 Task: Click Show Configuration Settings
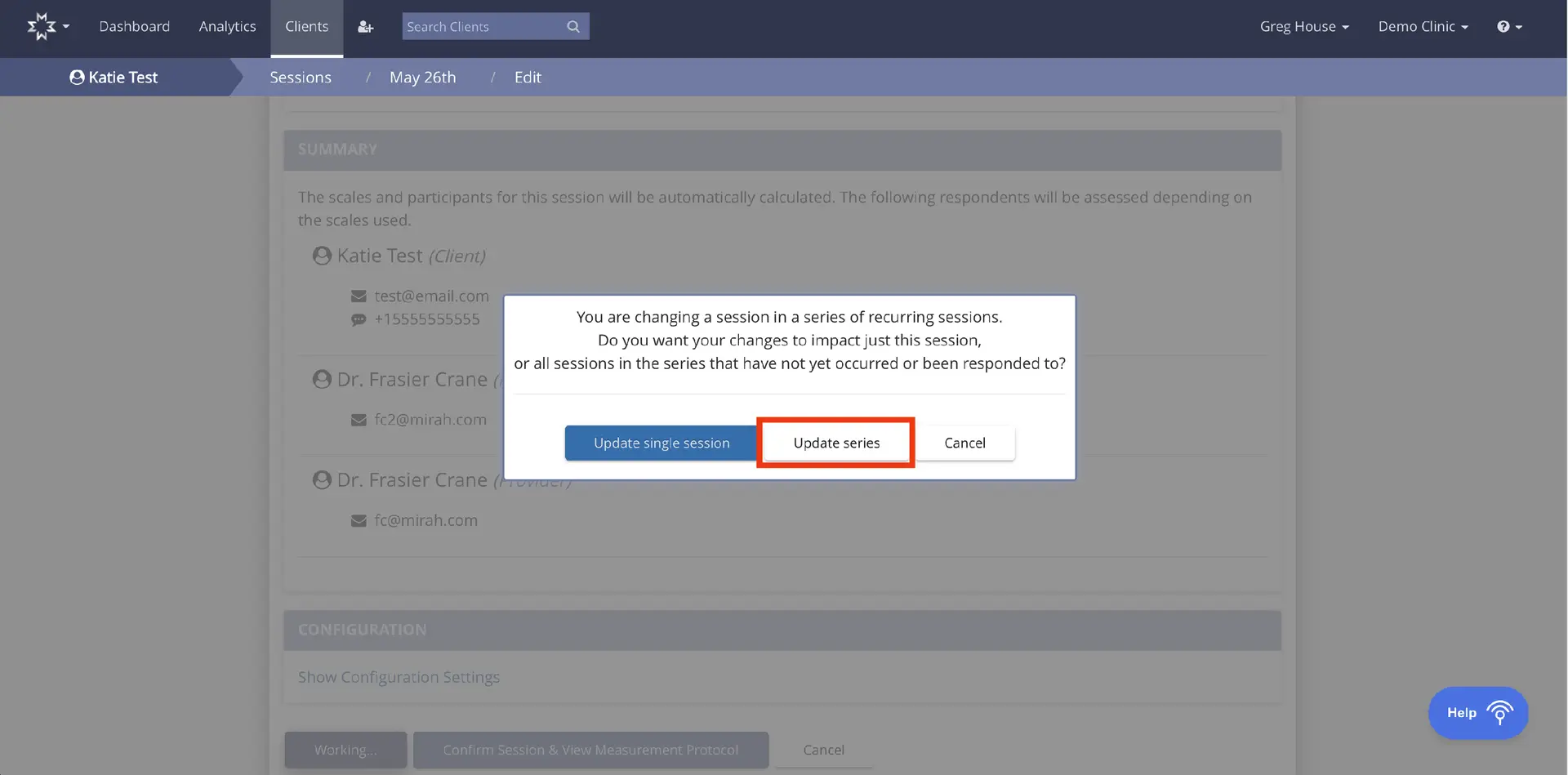(x=399, y=677)
